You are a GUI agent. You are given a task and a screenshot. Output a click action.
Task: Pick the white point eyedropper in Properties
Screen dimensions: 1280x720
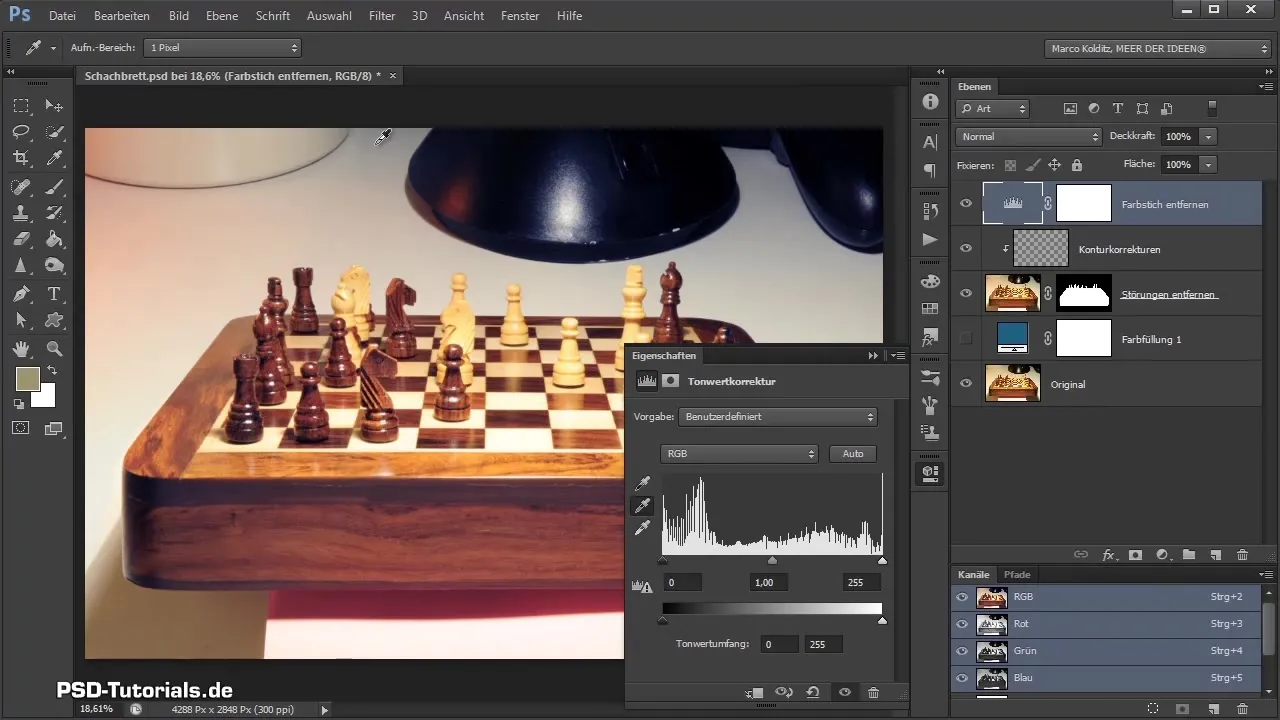(x=642, y=527)
